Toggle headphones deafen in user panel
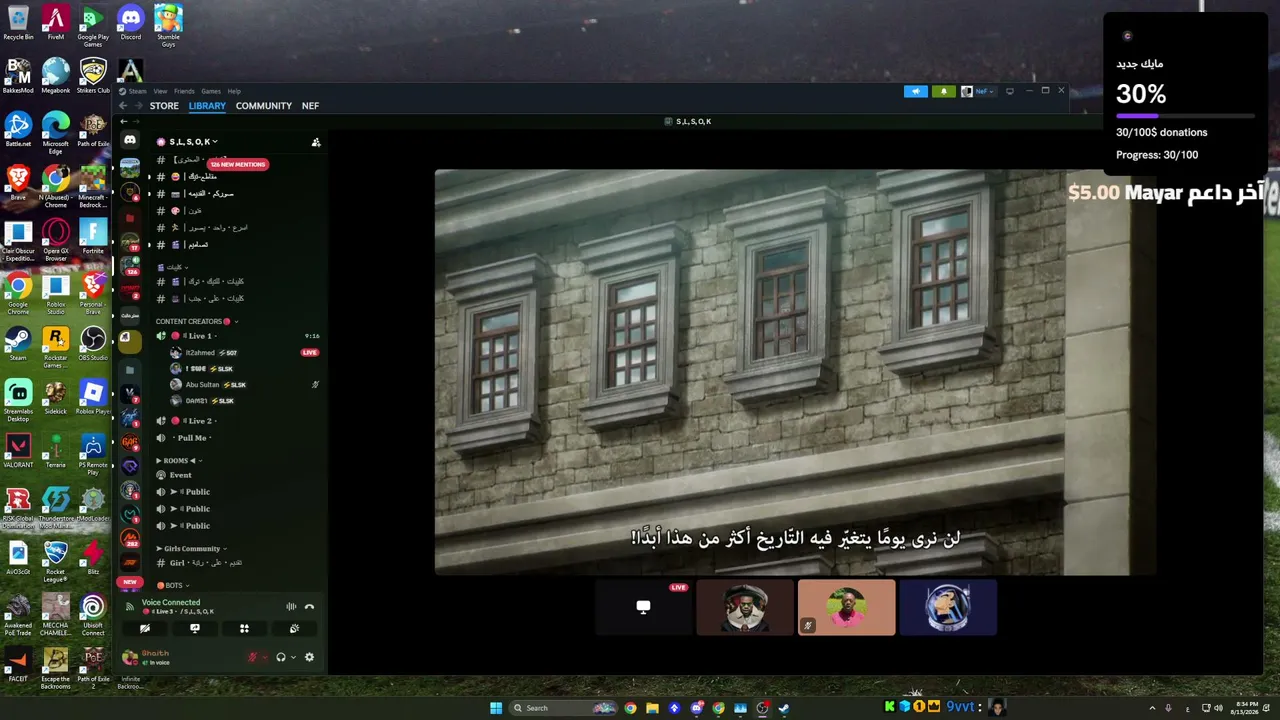The image size is (1280, 720). [281, 657]
